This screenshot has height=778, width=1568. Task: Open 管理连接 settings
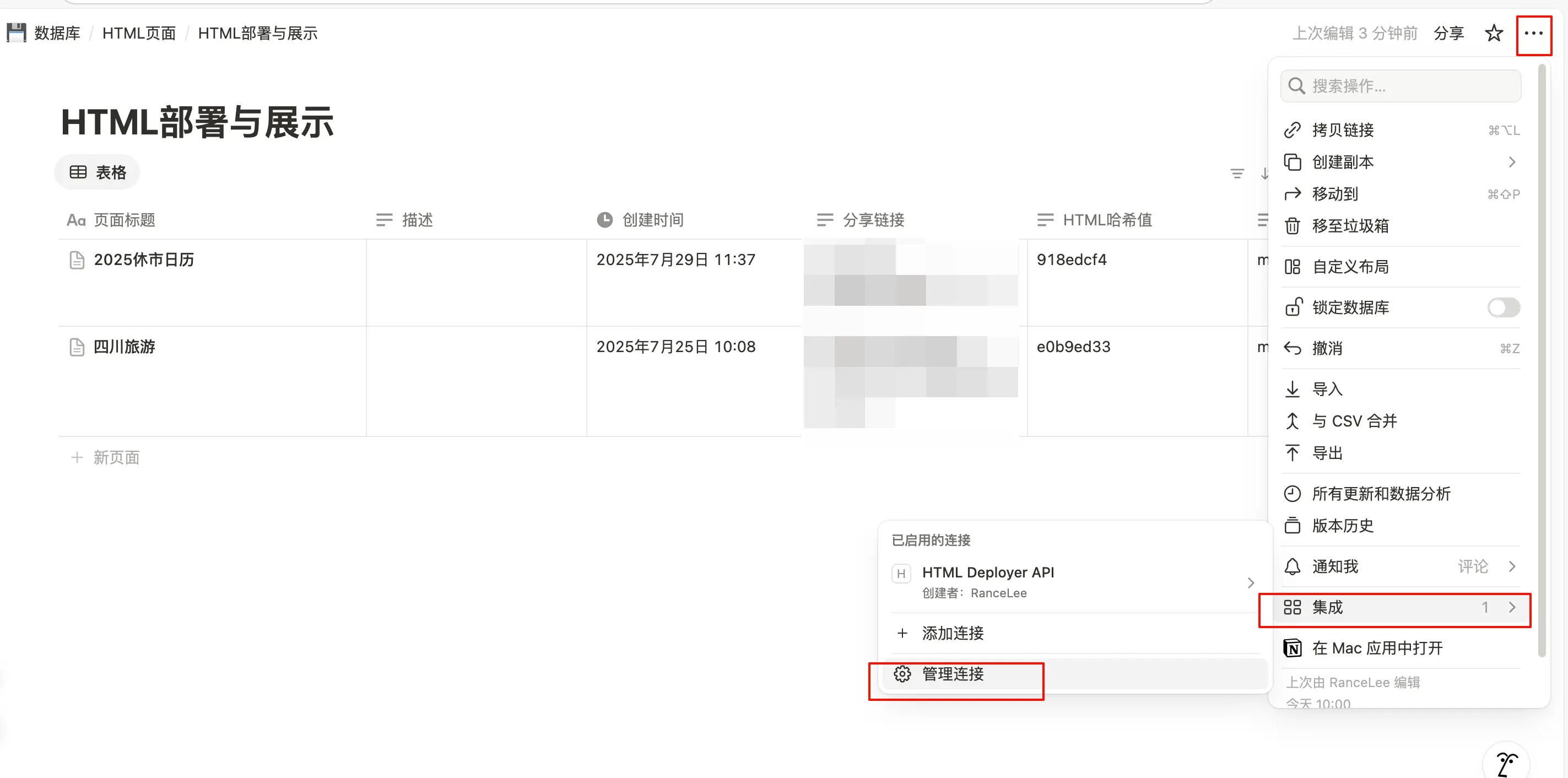coord(953,674)
